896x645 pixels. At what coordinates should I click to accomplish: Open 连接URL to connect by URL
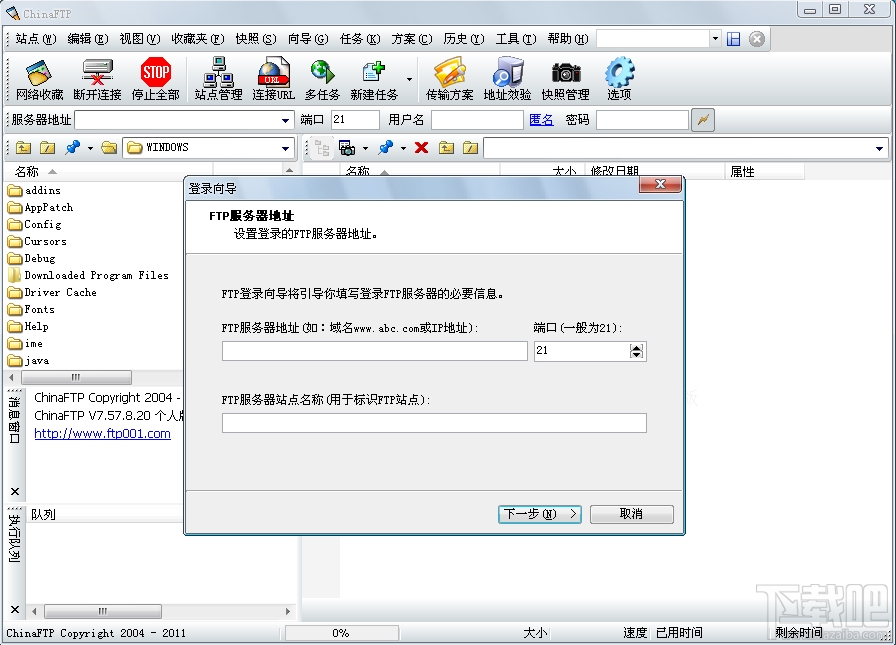pos(275,80)
